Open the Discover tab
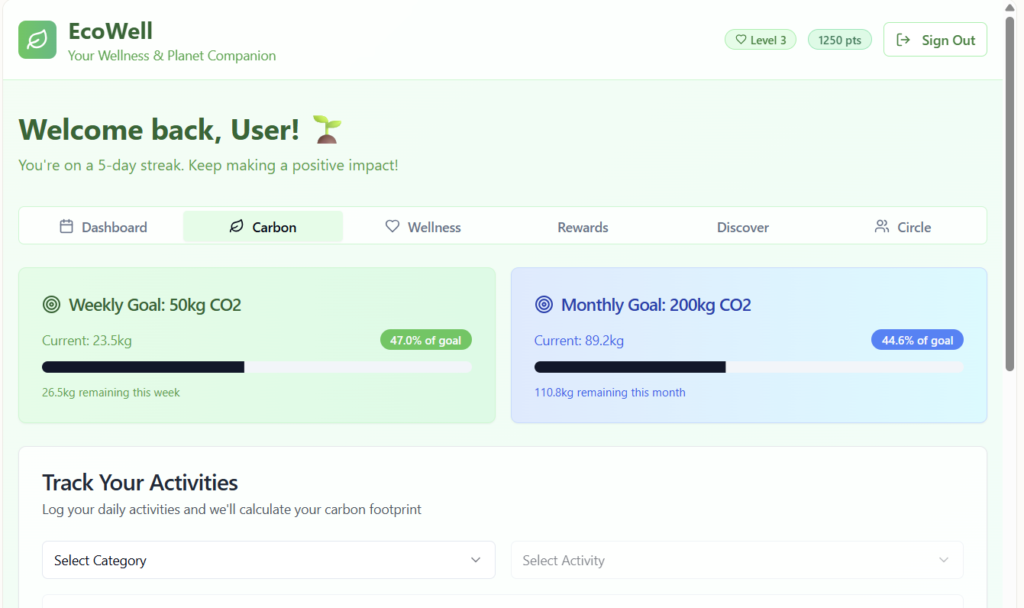Screen dimensions: 1024x608 click(x=743, y=227)
